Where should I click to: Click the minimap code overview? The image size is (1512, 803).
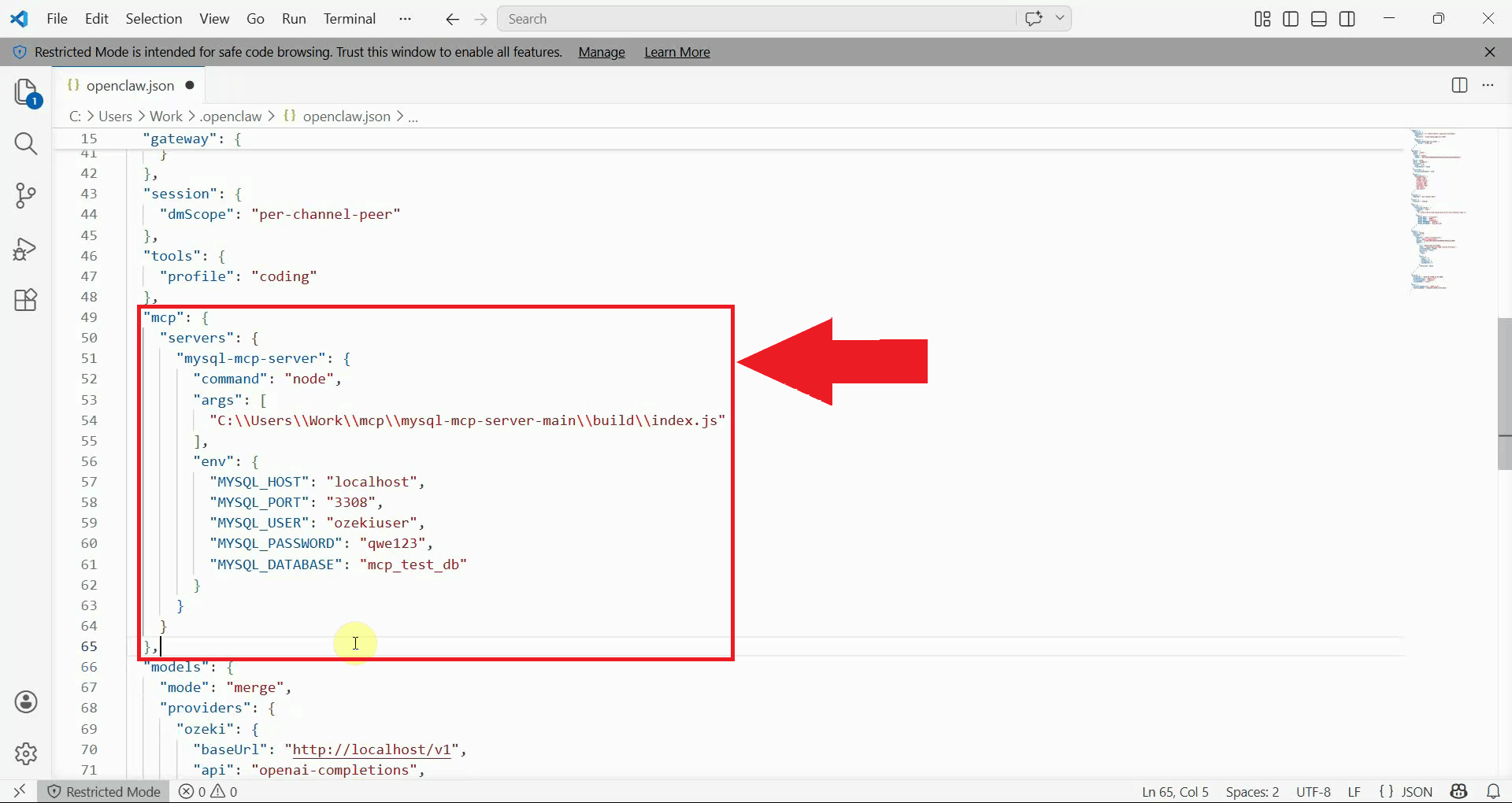pyautogui.click(x=1437, y=211)
